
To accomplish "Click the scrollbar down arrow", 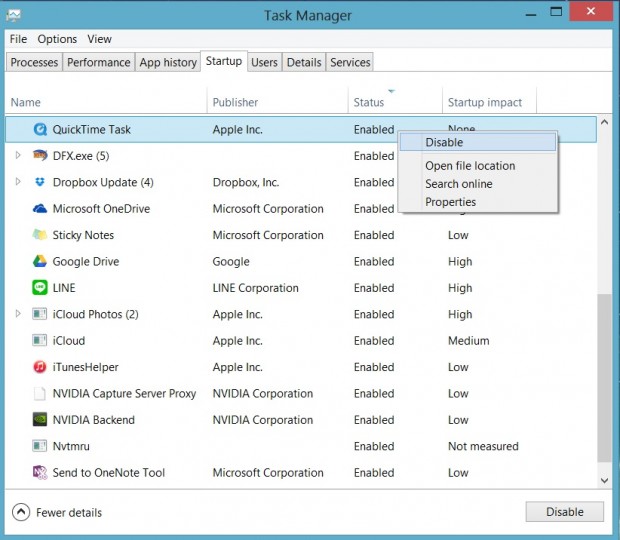I will [x=605, y=480].
